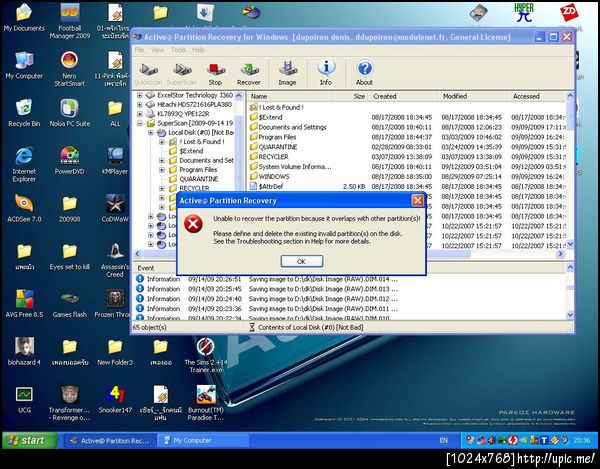Click the greyed QuickScan toolbar icon
Image resolution: width=600 pixels, height=469 pixels.
(148, 73)
